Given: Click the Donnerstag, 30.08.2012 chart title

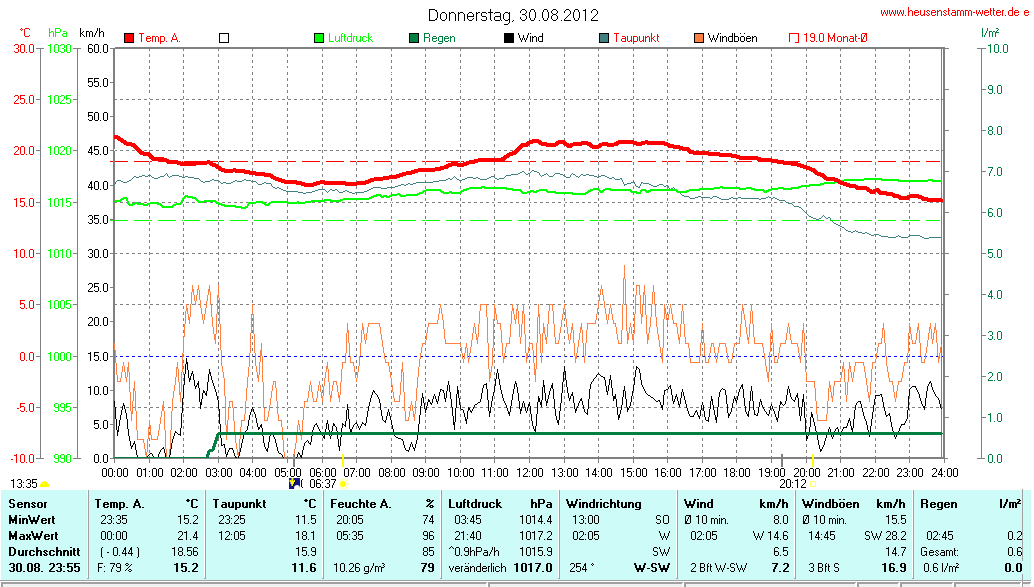Looking at the screenshot, I should (x=513, y=15).
